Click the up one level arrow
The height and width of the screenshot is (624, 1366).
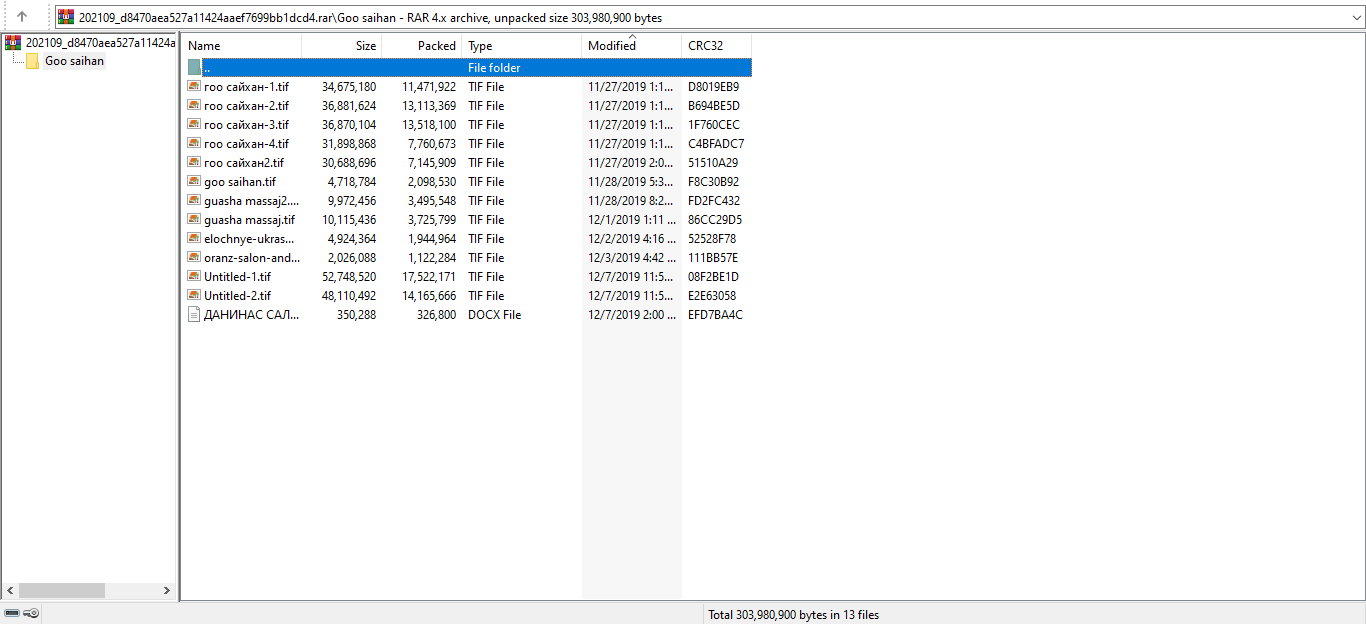[x=22, y=17]
